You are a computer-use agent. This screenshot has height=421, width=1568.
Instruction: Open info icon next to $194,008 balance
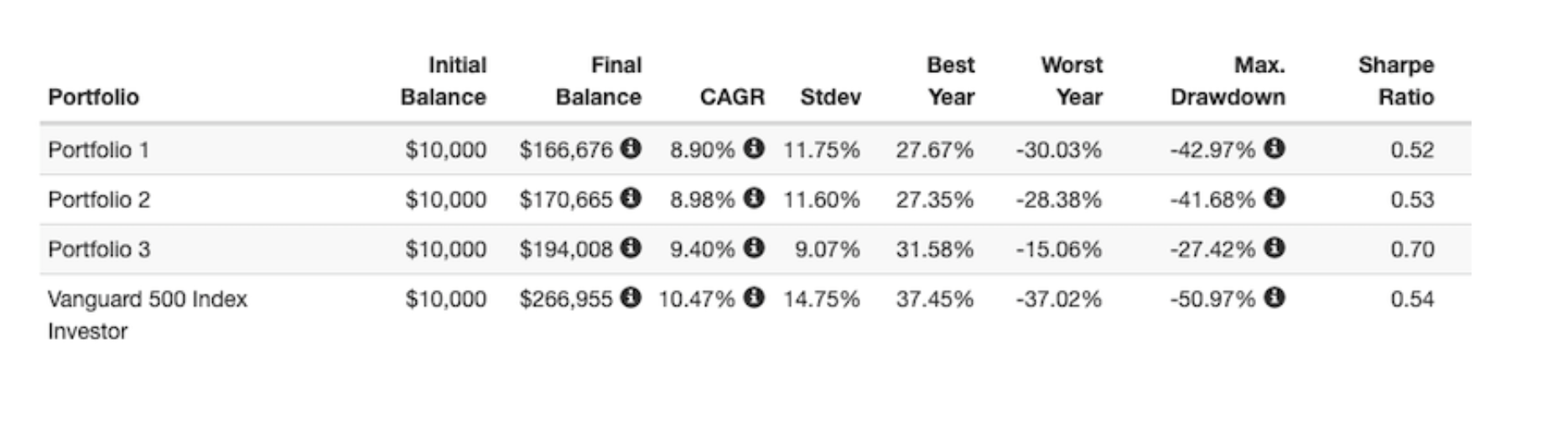coord(631,247)
